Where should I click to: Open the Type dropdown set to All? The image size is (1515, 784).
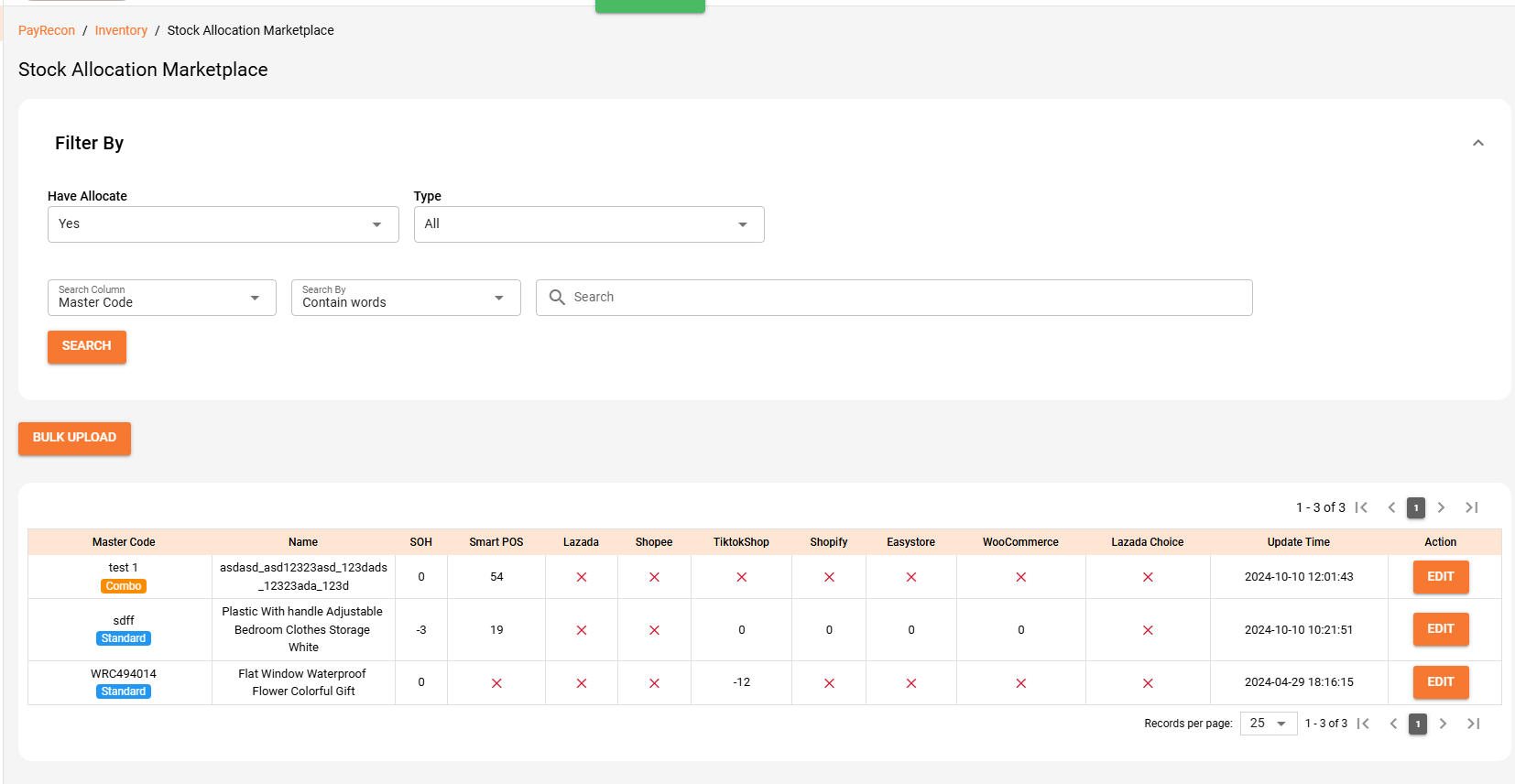(589, 224)
